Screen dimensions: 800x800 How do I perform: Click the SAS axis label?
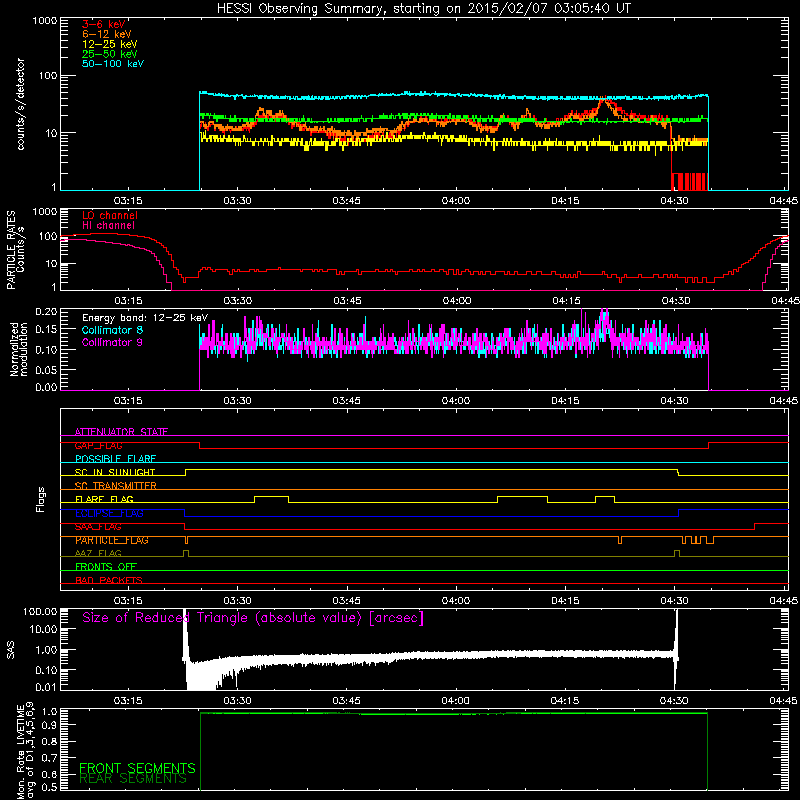pyautogui.click(x=11, y=650)
